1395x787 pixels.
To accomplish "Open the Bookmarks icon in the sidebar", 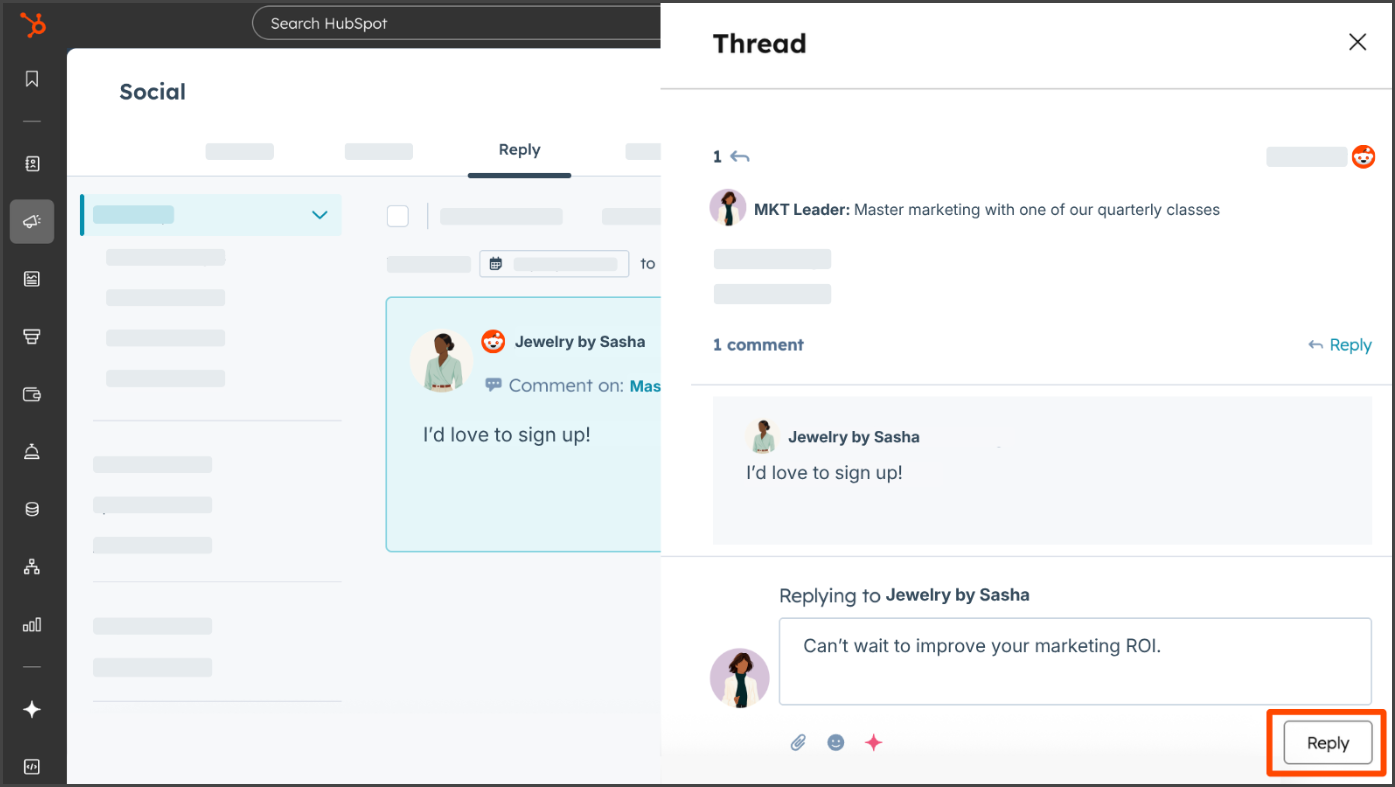I will click(x=32, y=78).
